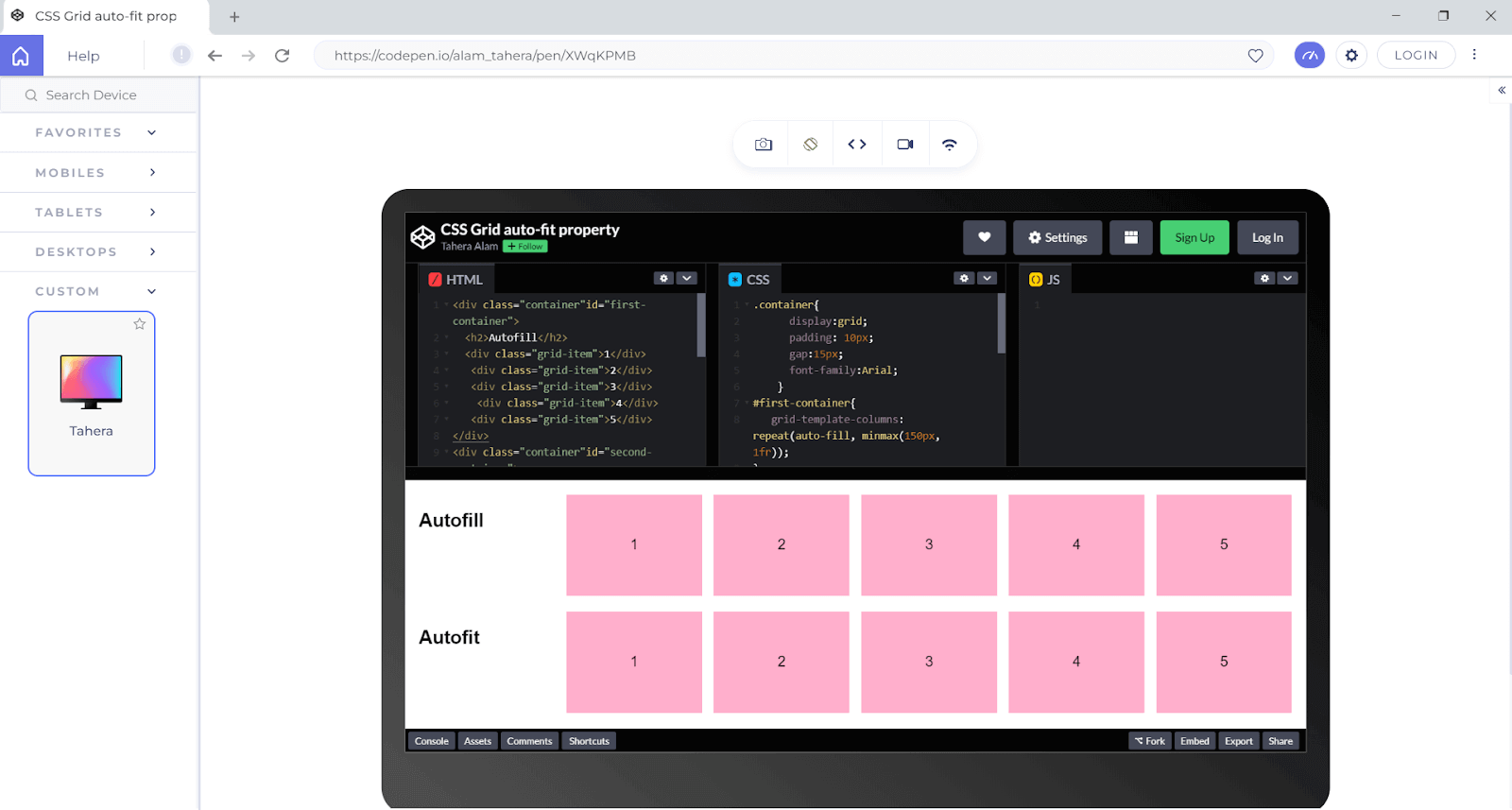Open CSS editor settings gear

[964, 278]
